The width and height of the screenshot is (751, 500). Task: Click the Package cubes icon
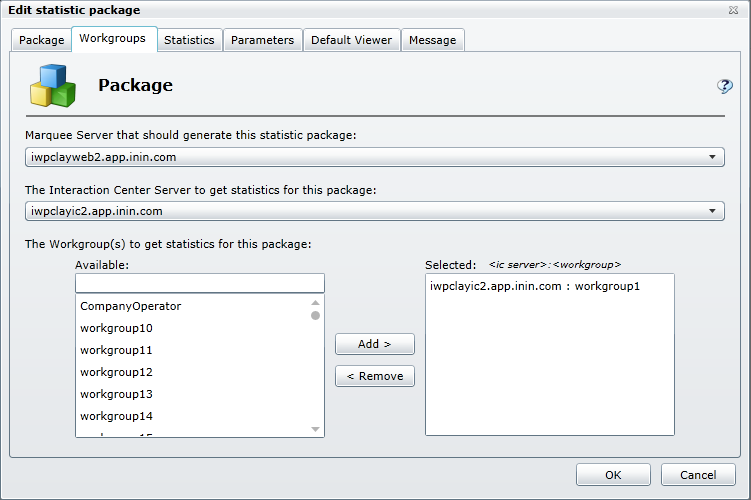click(x=52, y=86)
